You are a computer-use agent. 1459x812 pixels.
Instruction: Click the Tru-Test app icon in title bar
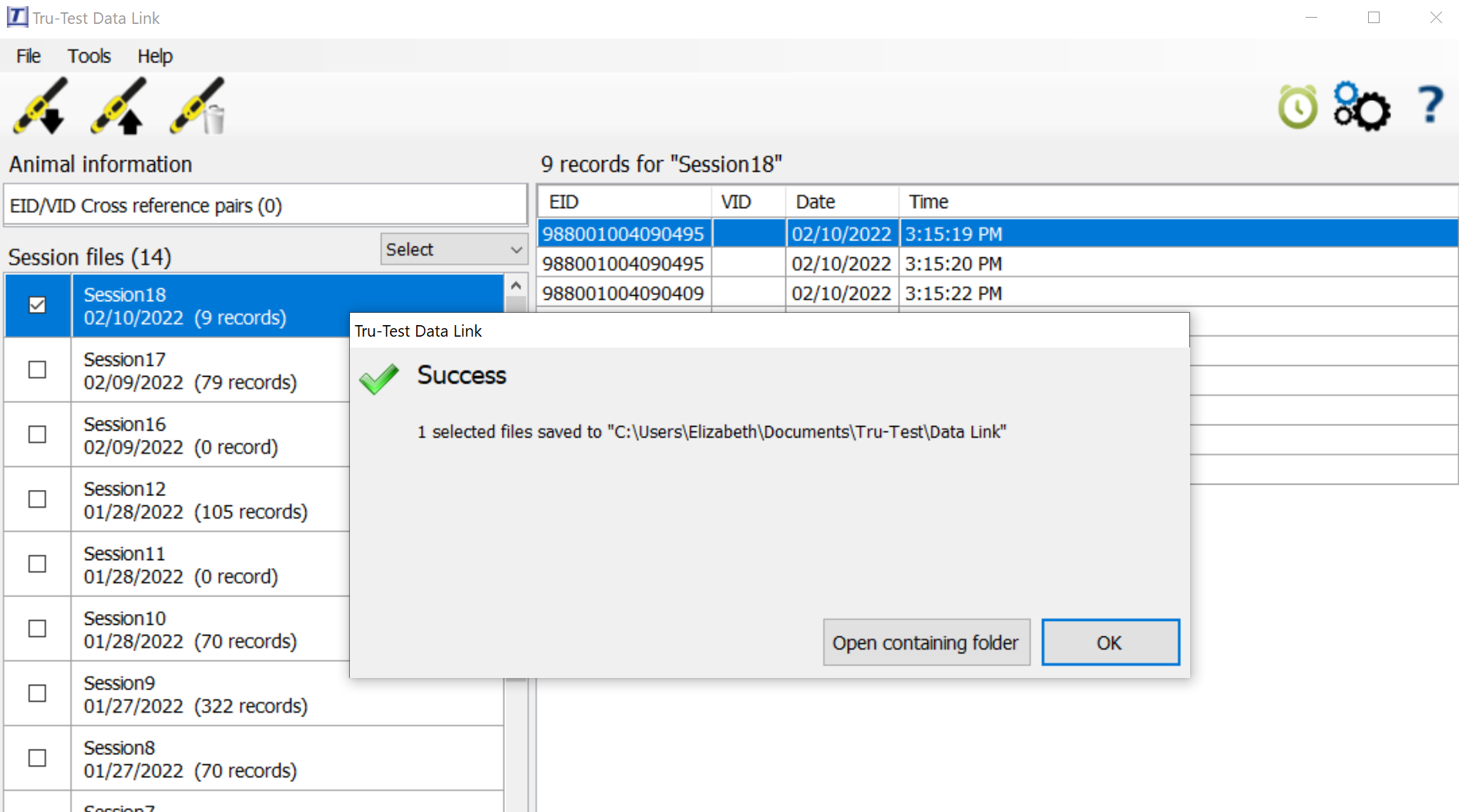click(x=17, y=17)
